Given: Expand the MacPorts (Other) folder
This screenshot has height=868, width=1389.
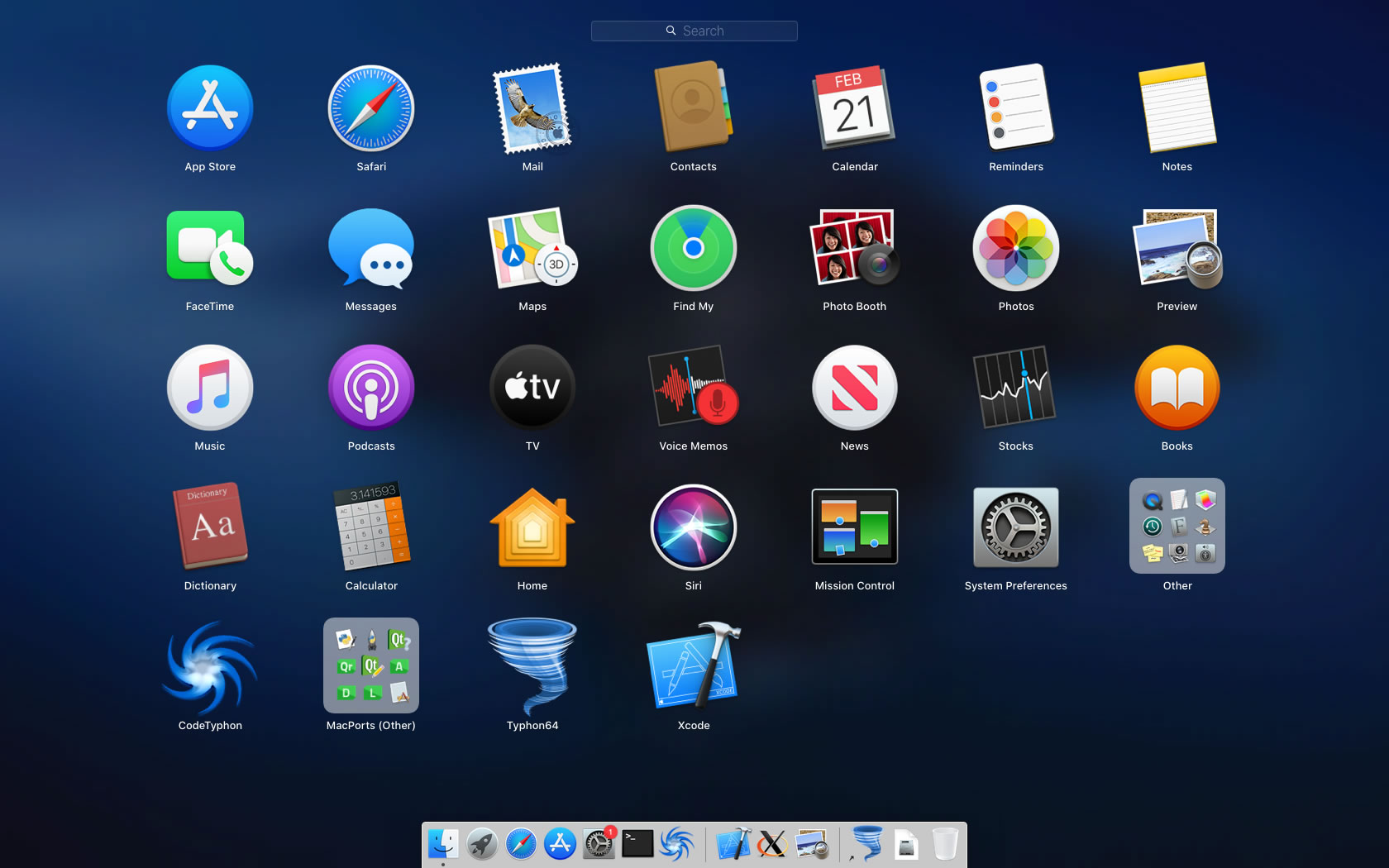Looking at the screenshot, I should point(371,665).
